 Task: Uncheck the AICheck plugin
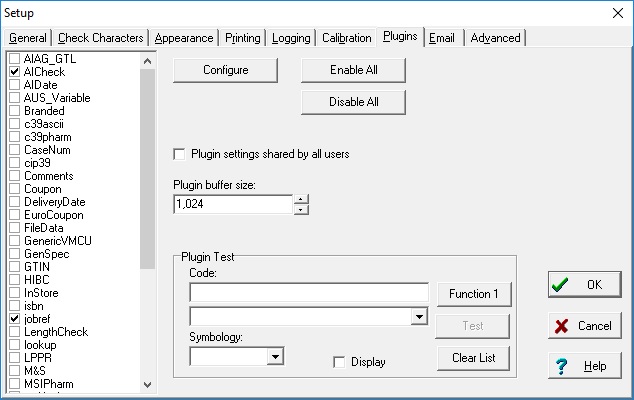tap(14, 72)
